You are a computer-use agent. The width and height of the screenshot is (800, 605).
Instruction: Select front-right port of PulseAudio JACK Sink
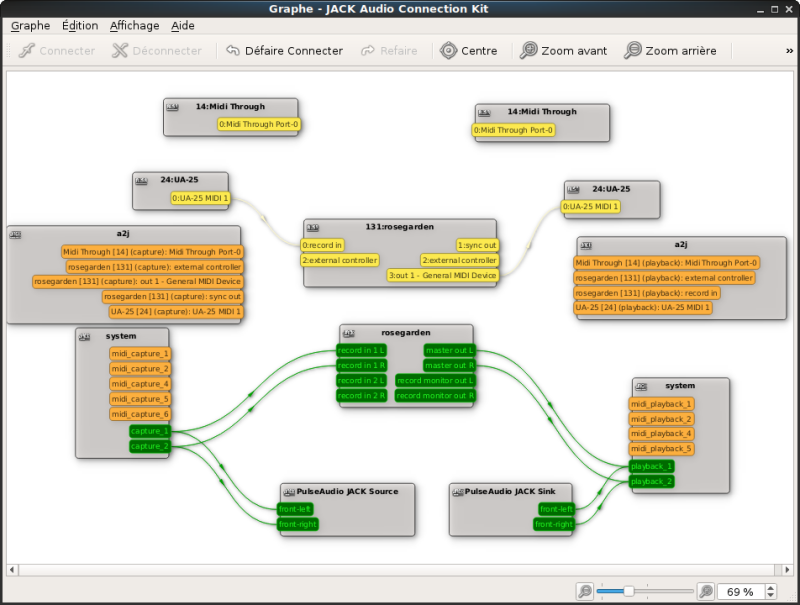[554, 524]
